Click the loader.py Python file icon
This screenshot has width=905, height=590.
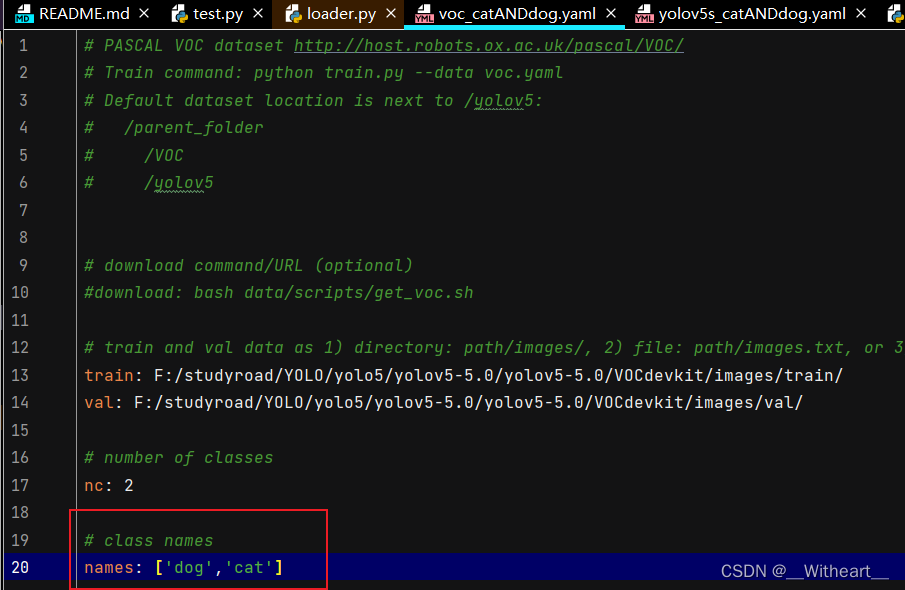coord(293,14)
